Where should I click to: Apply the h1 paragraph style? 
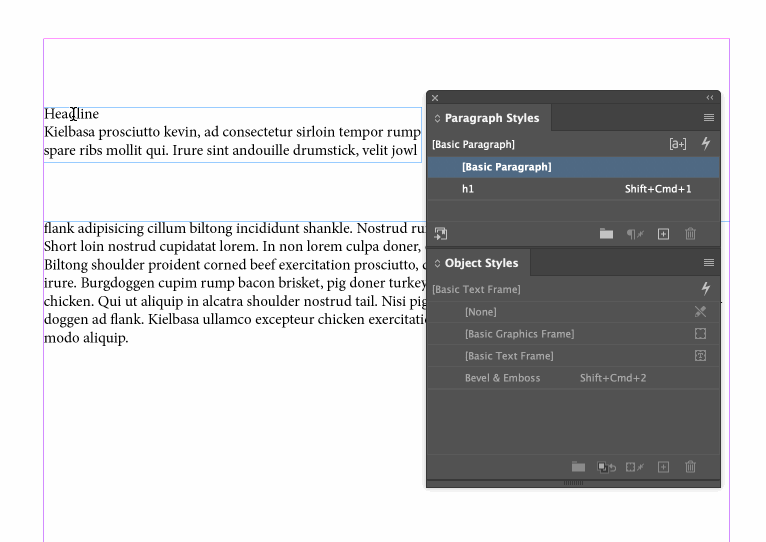[x=573, y=189]
